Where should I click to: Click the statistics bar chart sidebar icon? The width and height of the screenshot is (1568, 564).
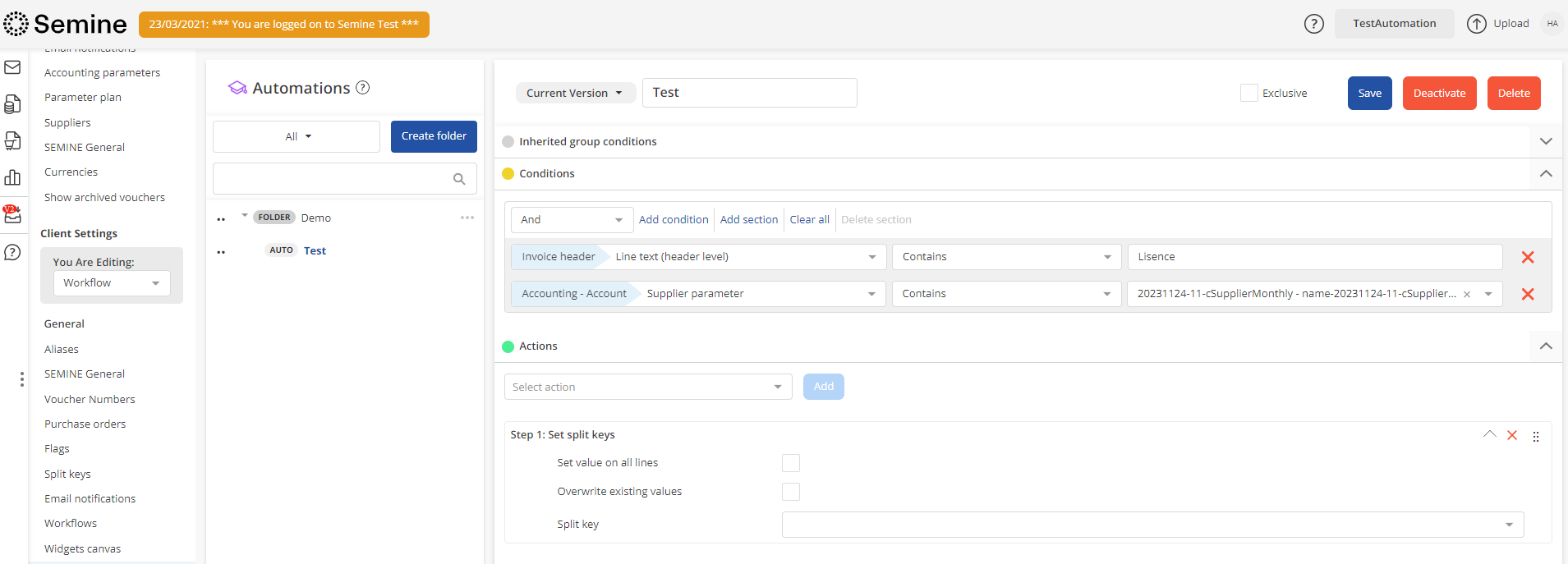[x=12, y=177]
